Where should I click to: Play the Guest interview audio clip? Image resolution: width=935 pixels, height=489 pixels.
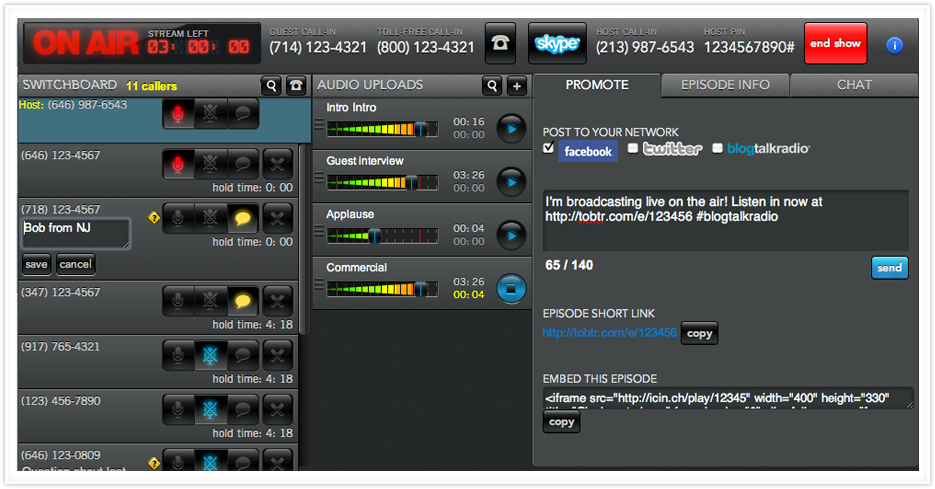click(511, 181)
